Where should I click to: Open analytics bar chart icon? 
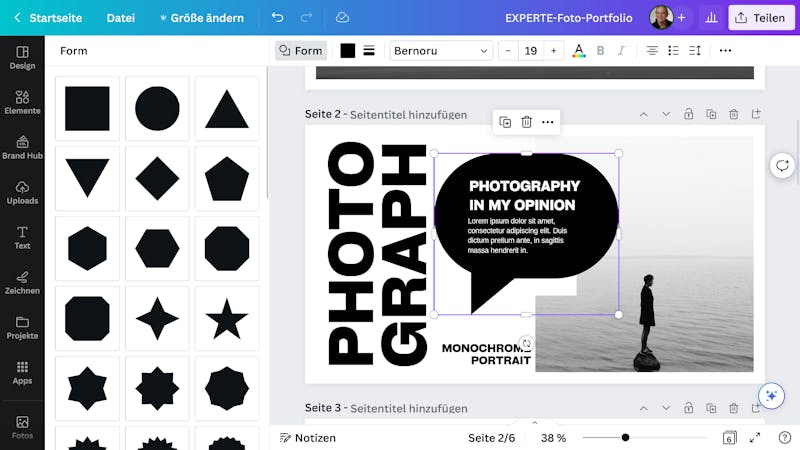[711, 18]
